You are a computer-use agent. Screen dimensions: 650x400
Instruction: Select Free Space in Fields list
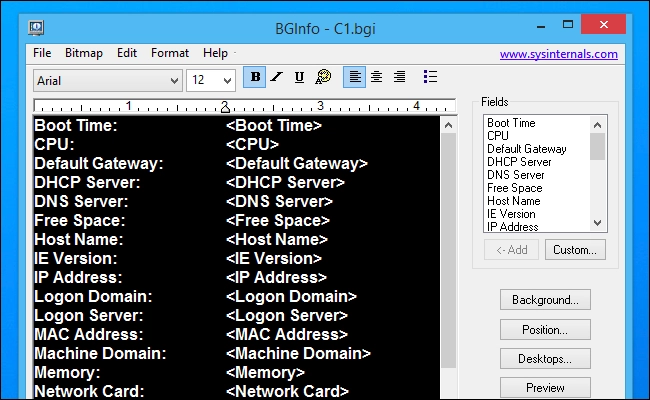[514, 188]
